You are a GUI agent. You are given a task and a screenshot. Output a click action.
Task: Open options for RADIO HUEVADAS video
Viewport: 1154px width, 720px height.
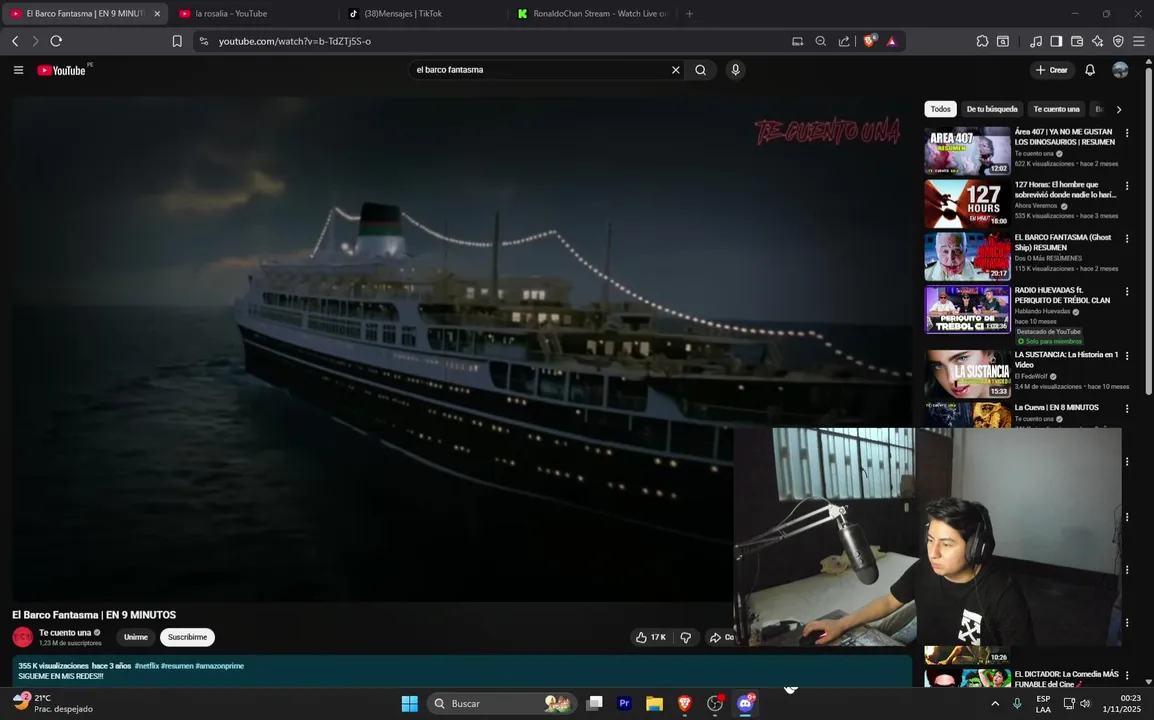pyautogui.click(x=1127, y=292)
